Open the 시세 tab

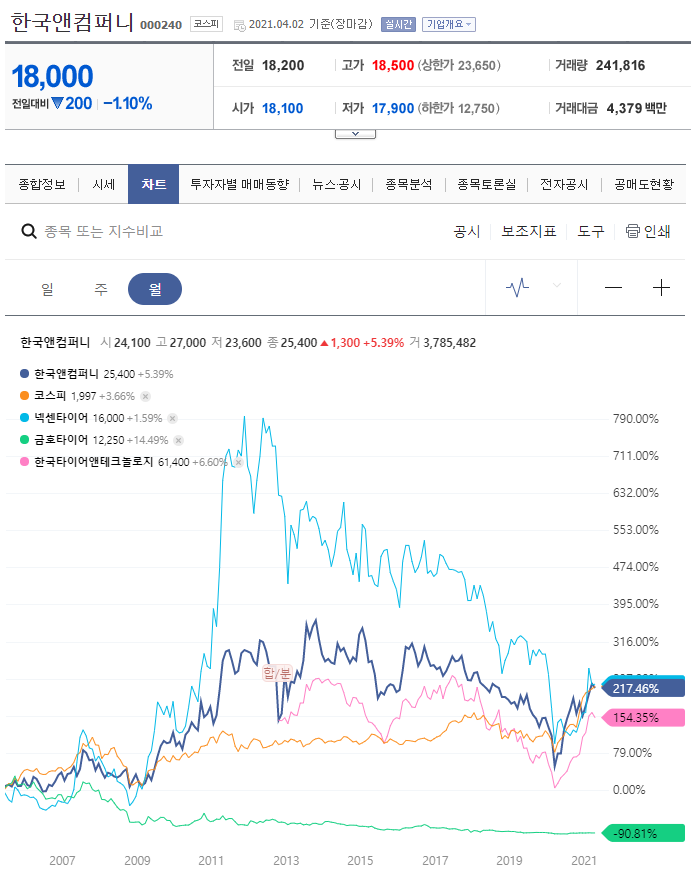(104, 184)
